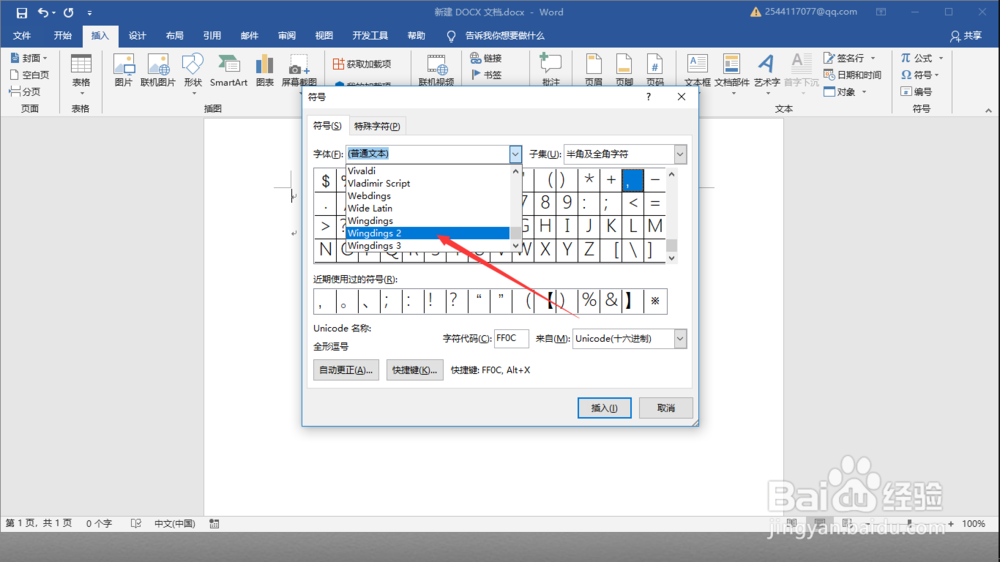Redo with the repeat arrow icon
Image resolution: width=1000 pixels, height=562 pixels.
(x=68, y=13)
